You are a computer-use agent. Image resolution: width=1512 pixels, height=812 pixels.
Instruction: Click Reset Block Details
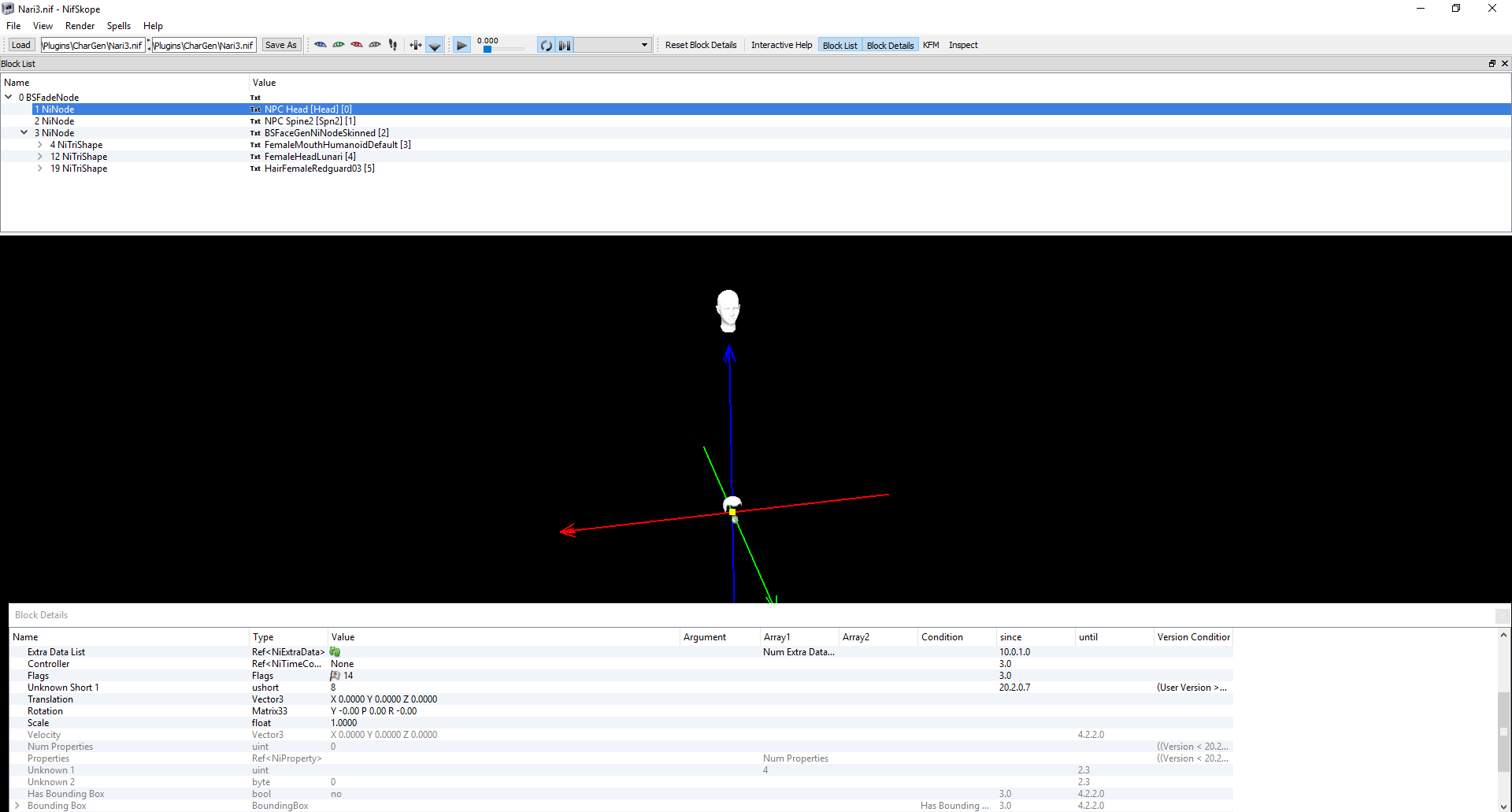click(701, 45)
